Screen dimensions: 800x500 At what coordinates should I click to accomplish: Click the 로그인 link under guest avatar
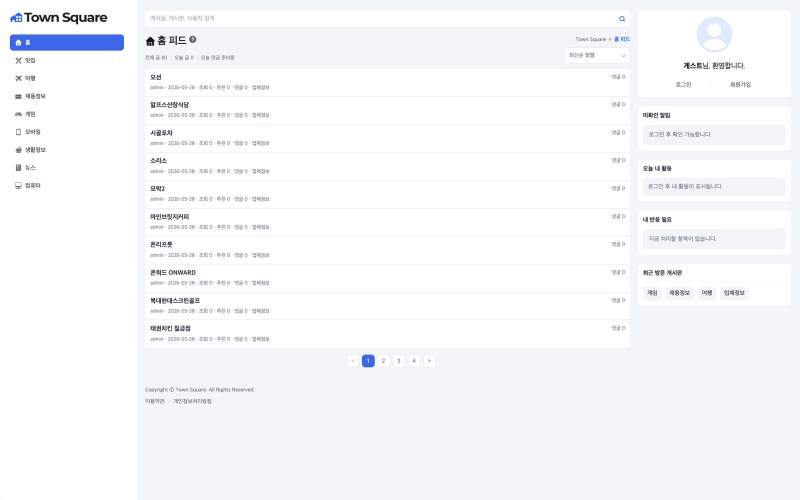coord(683,85)
